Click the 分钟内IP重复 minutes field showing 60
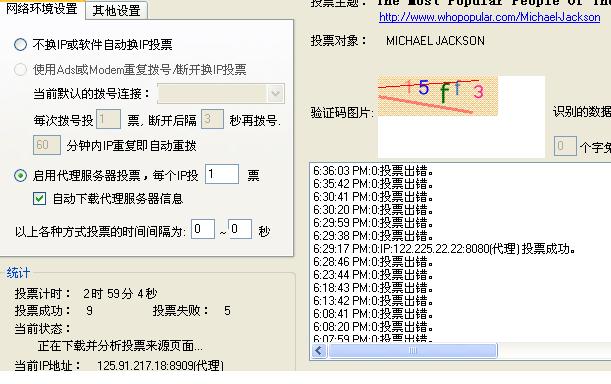Screen dimensions: 611x384 click(47, 145)
